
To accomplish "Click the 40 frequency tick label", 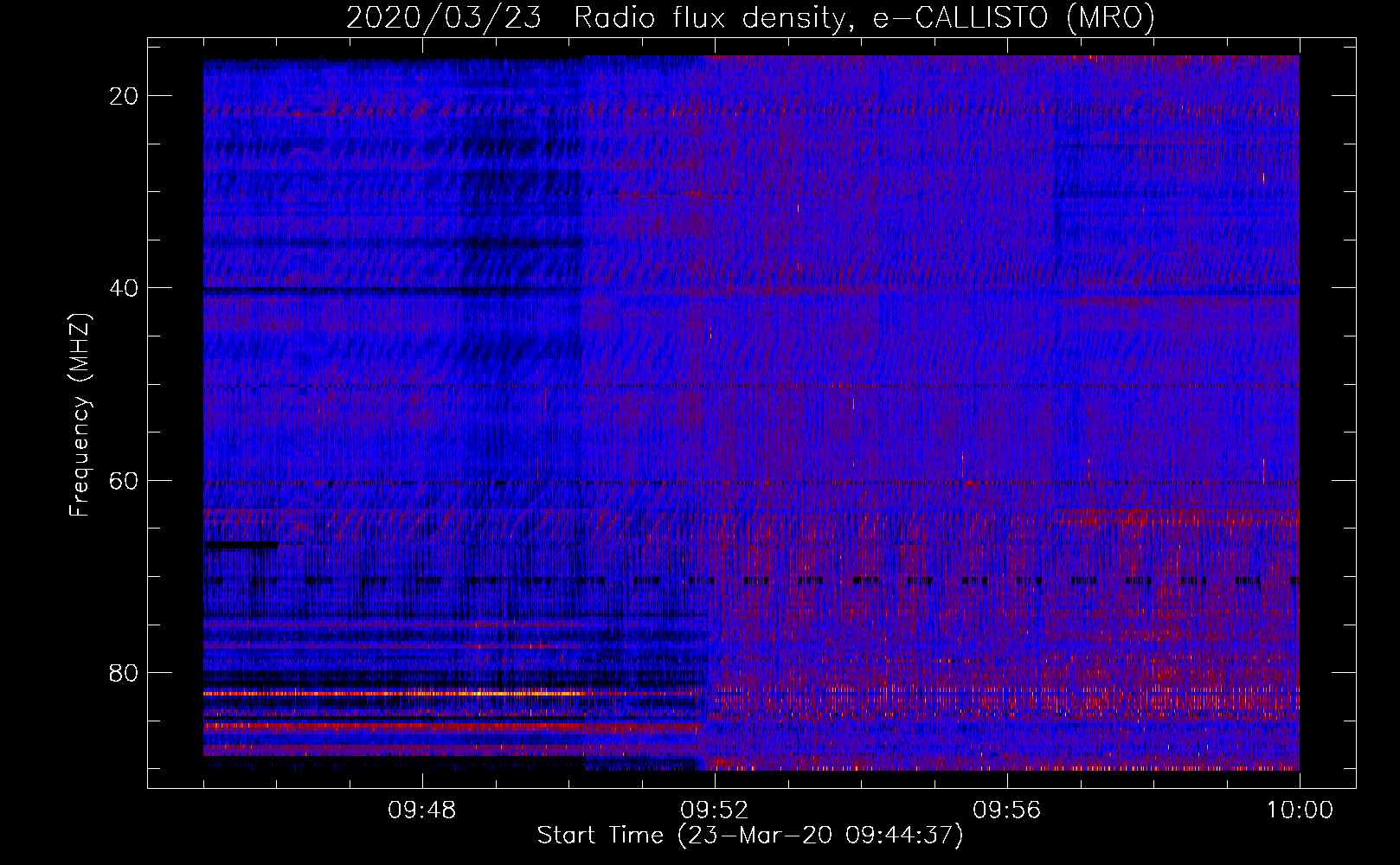I will (124, 288).
